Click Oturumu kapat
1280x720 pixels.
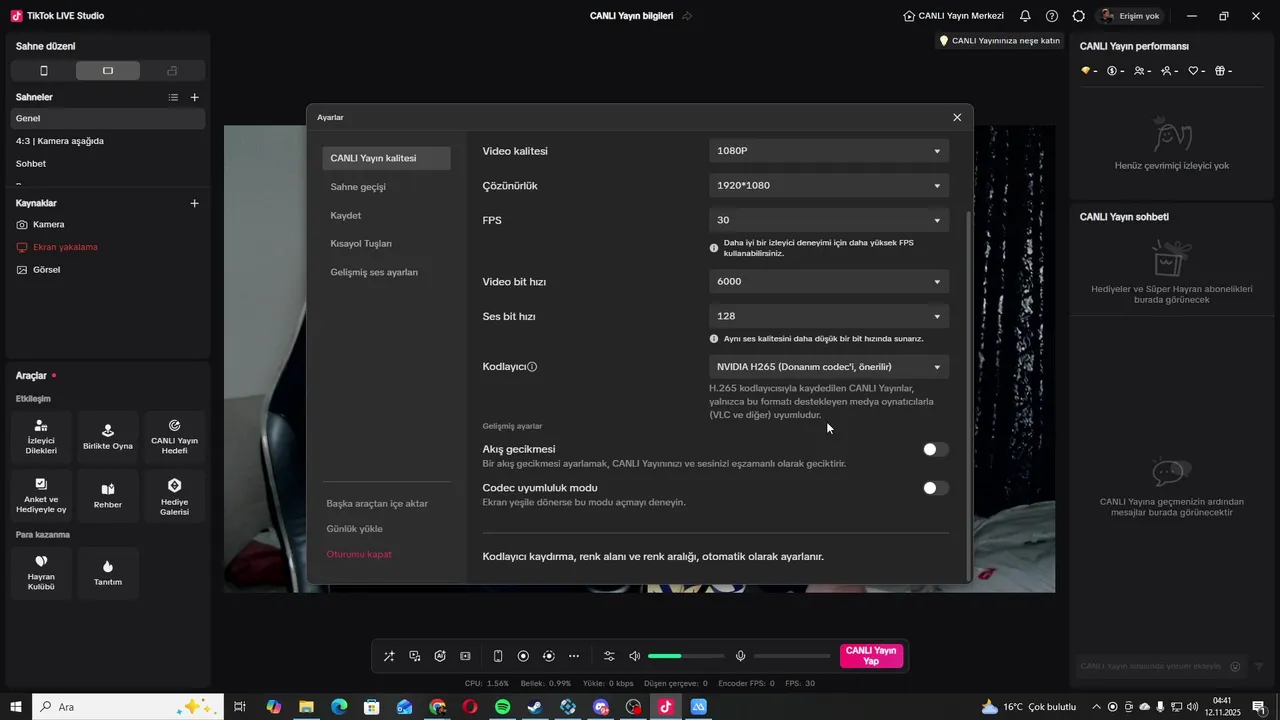coord(359,554)
